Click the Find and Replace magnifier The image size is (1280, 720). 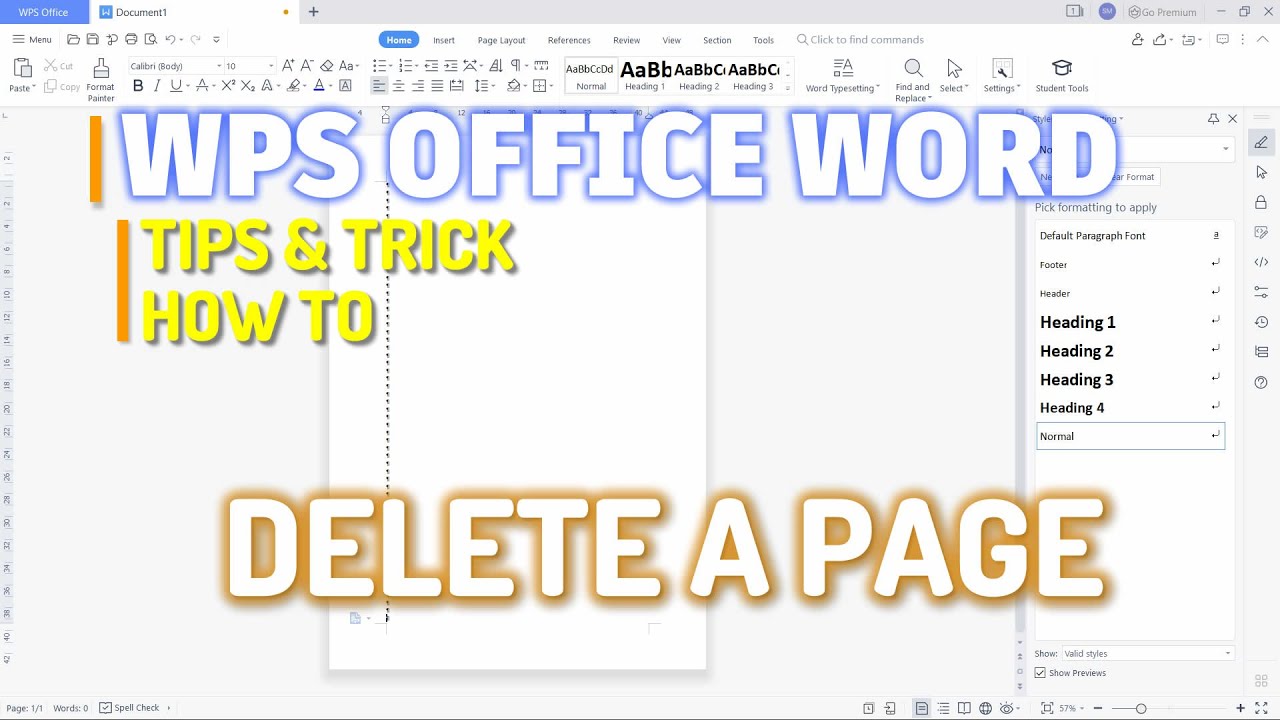913,68
